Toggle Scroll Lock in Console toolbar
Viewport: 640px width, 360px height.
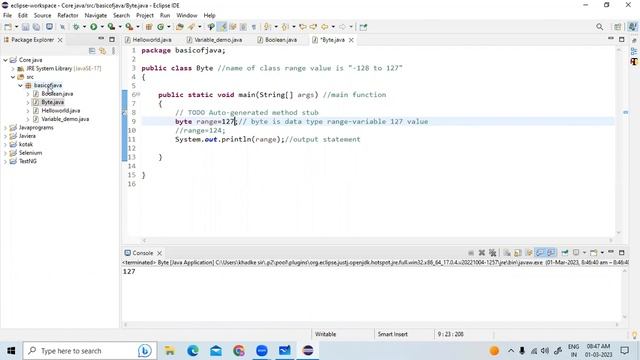[x=518, y=253]
